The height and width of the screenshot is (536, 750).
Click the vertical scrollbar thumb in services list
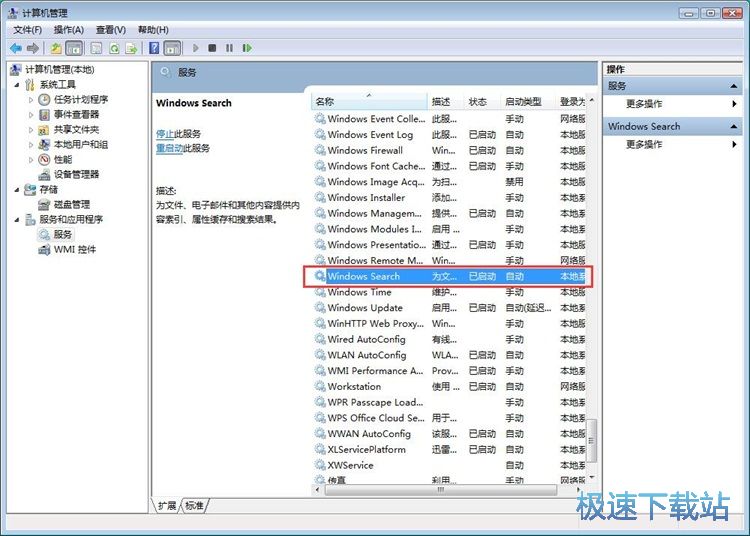pos(592,441)
